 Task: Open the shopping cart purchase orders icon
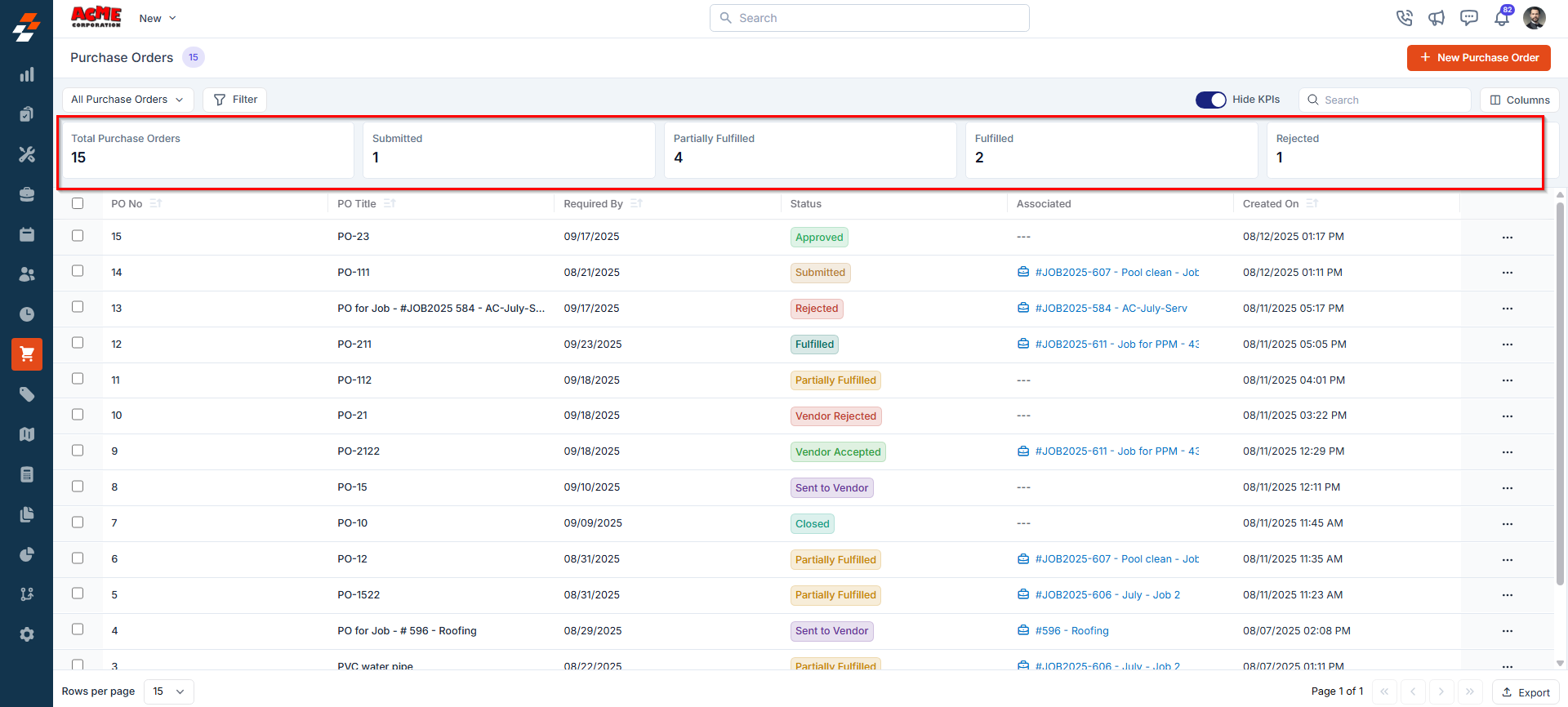click(x=27, y=354)
